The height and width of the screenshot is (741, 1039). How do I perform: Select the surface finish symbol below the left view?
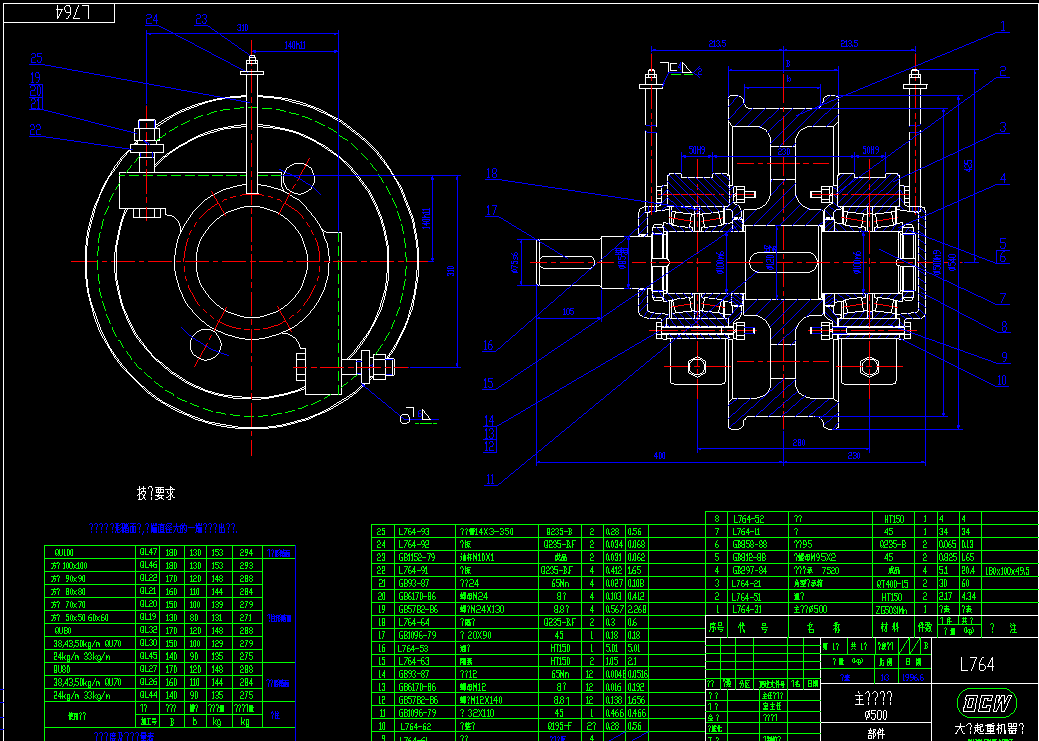412,415
